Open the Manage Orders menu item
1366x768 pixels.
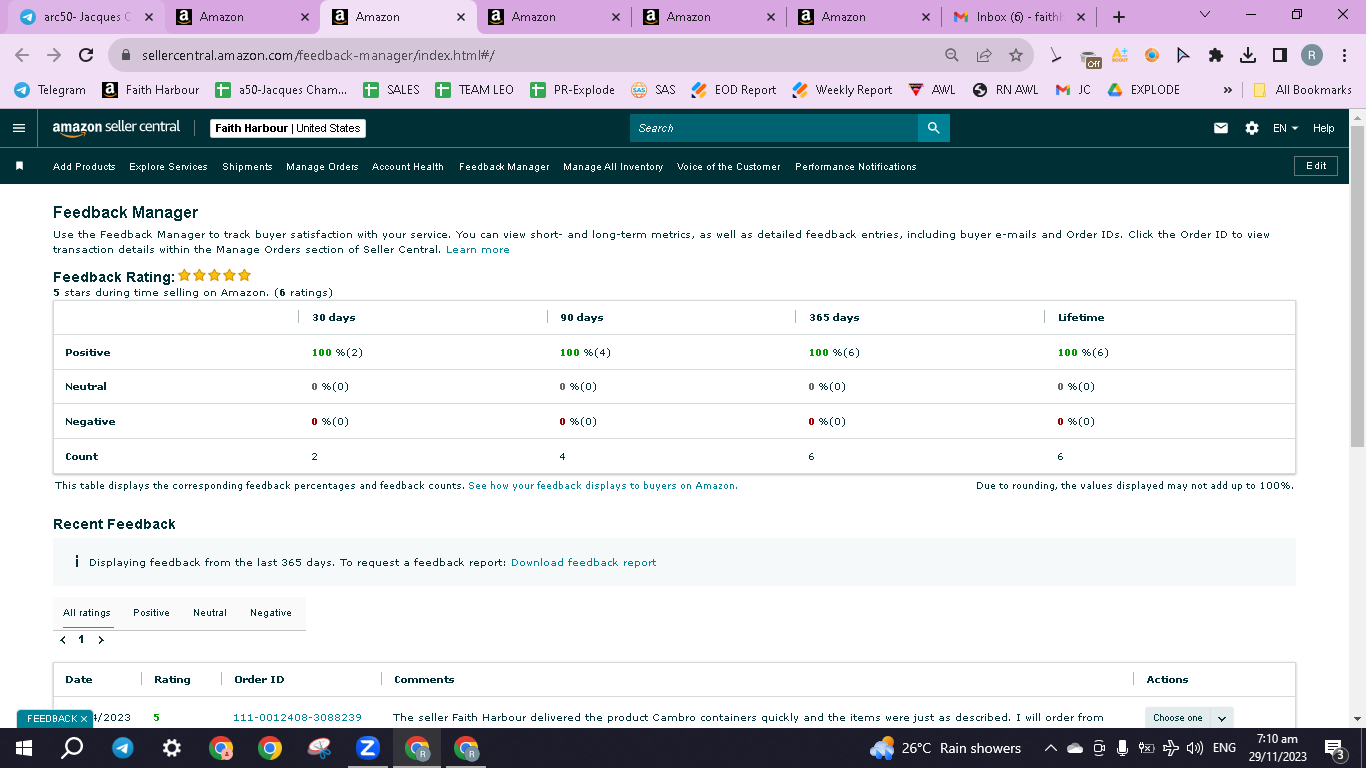[x=322, y=167]
